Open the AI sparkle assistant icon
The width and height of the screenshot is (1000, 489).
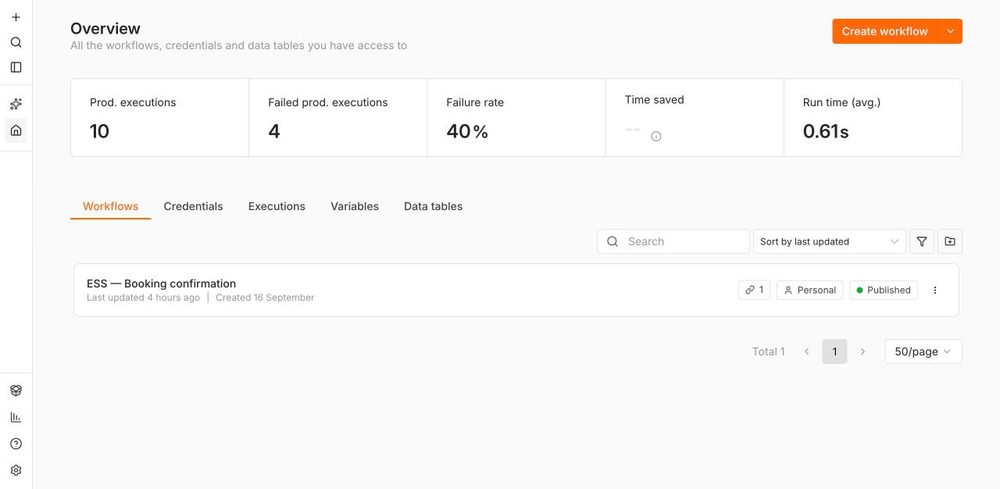(x=16, y=104)
